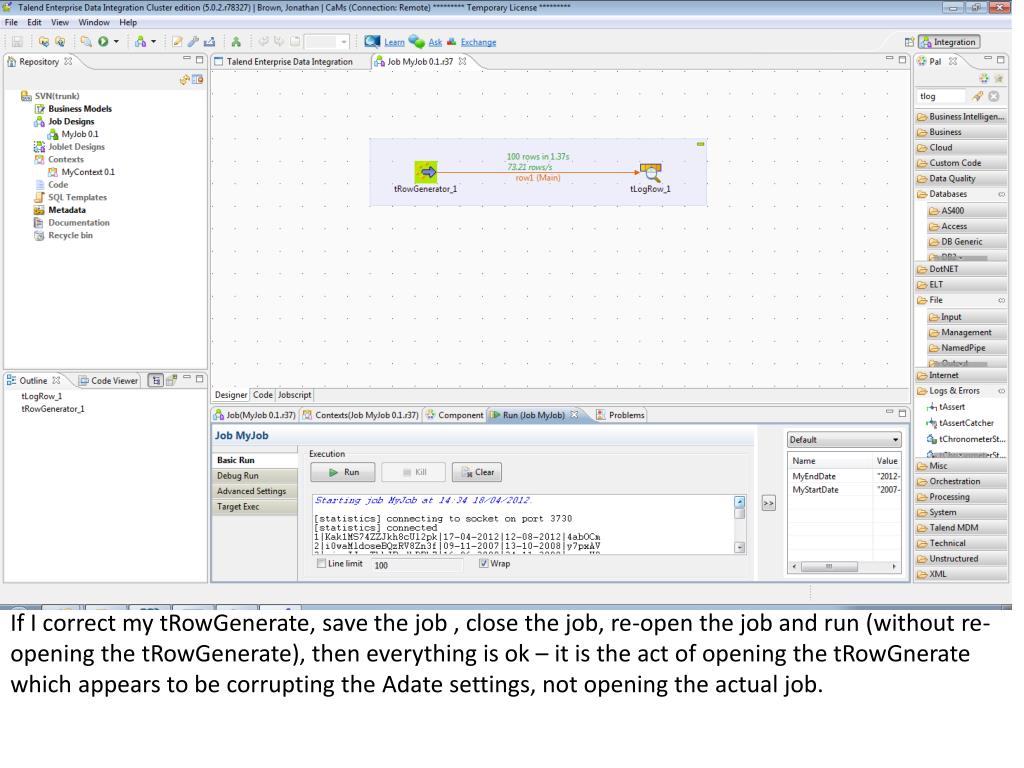
Task: Click the Repository filter icon
Action: pyautogui.click(x=197, y=80)
